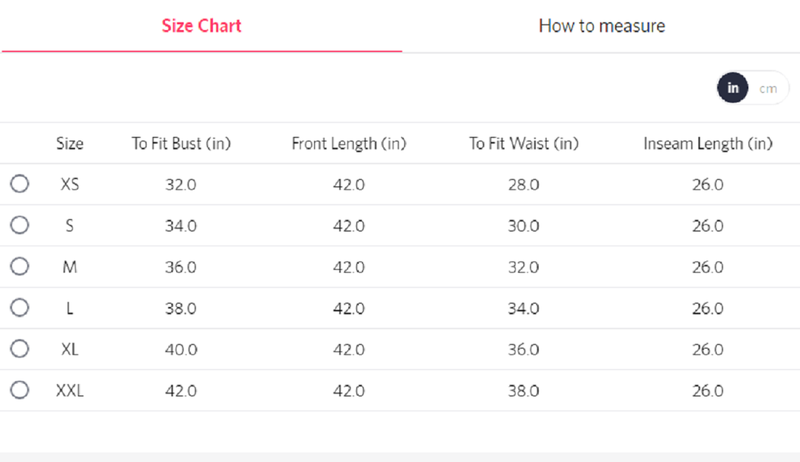Viewport: 800px width, 462px height.
Task: Select the XS size radio button
Action: tap(19, 184)
